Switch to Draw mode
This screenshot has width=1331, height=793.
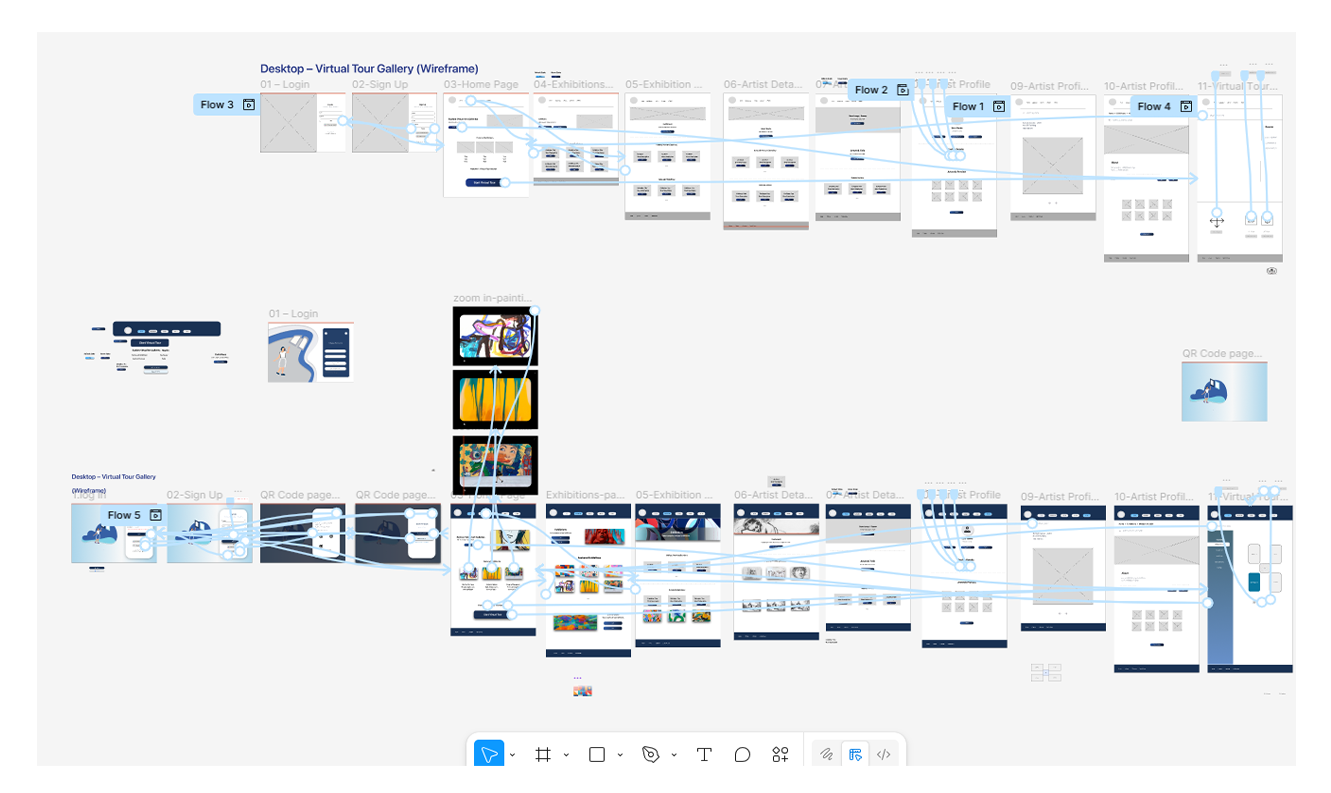coord(826,755)
